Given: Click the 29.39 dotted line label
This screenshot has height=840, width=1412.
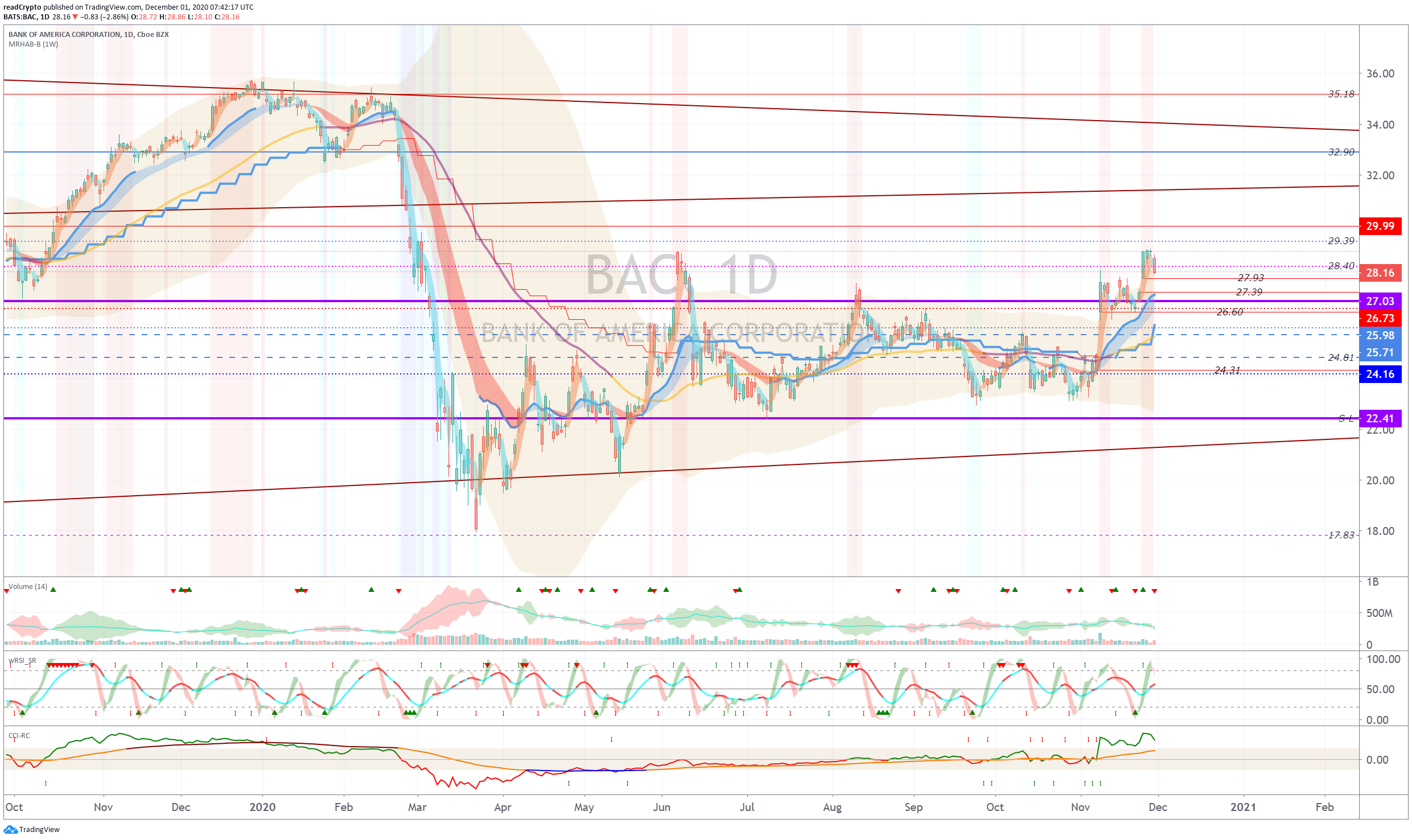Looking at the screenshot, I should click(1341, 241).
